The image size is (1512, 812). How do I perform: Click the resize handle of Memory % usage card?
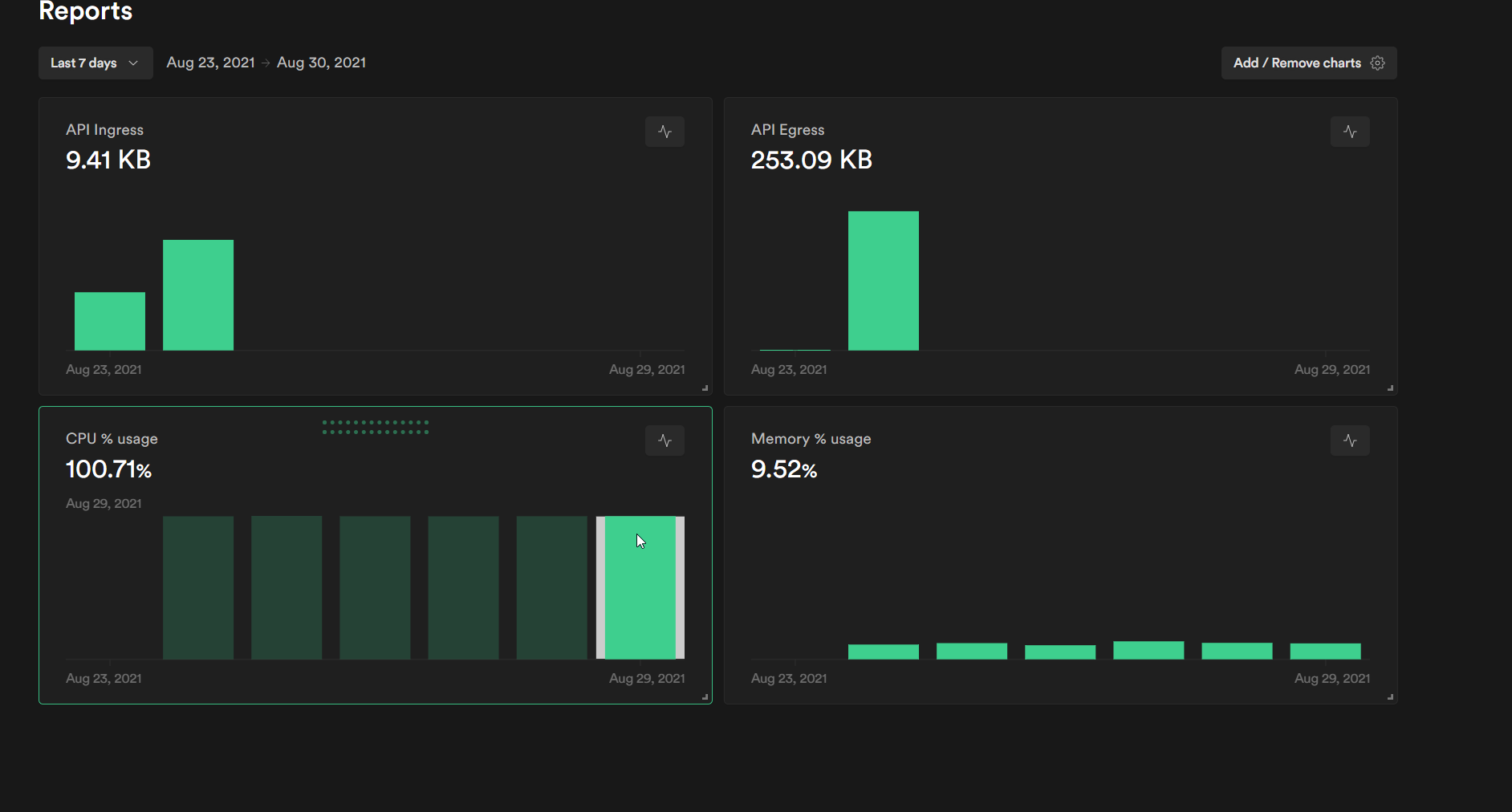tap(1391, 697)
